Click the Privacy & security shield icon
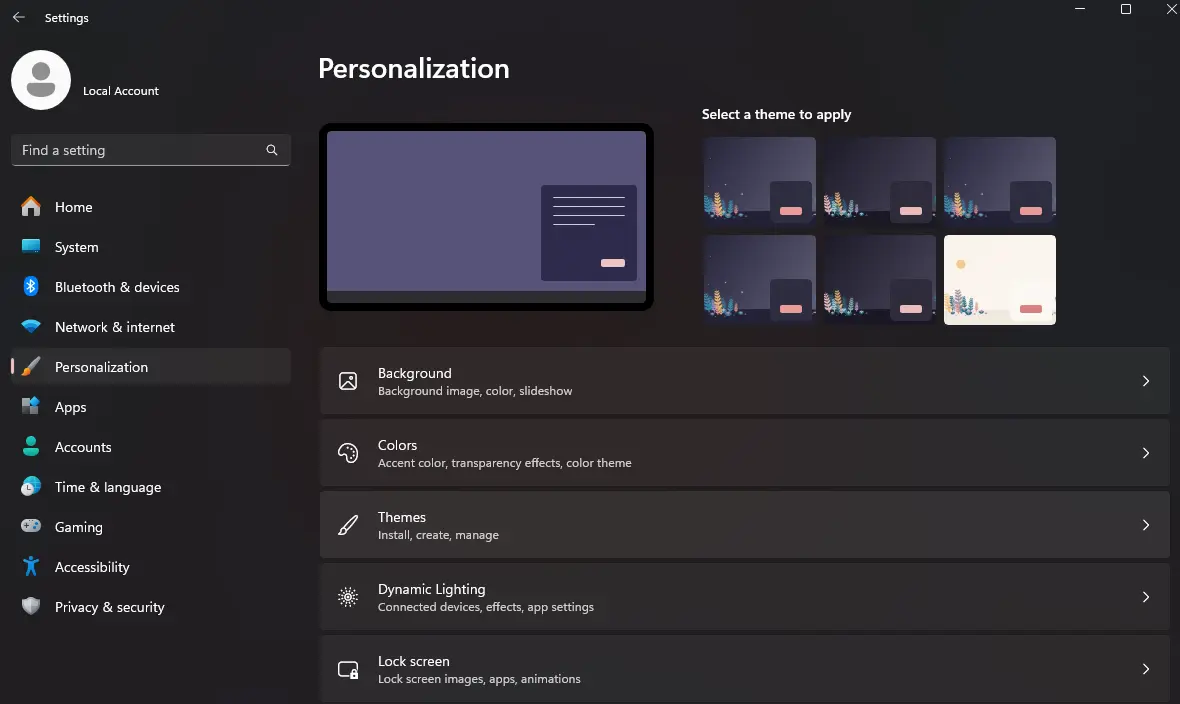This screenshot has width=1180, height=704. coord(31,606)
